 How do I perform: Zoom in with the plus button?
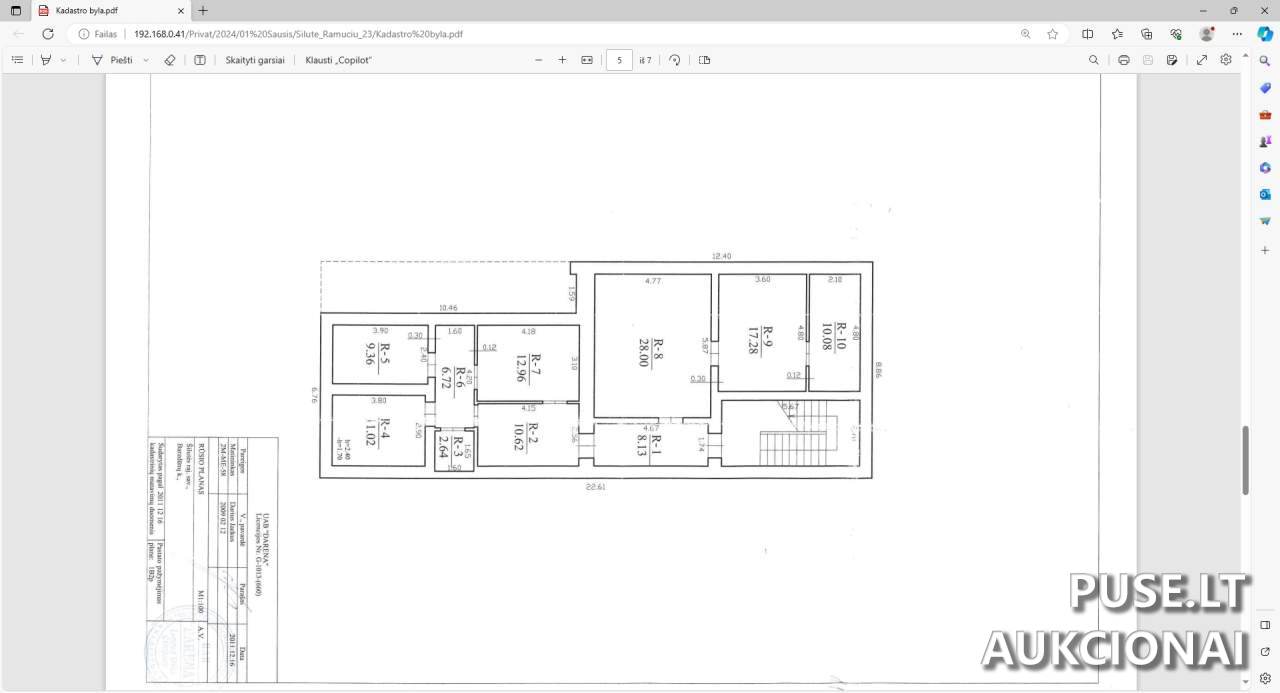click(562, 60)
